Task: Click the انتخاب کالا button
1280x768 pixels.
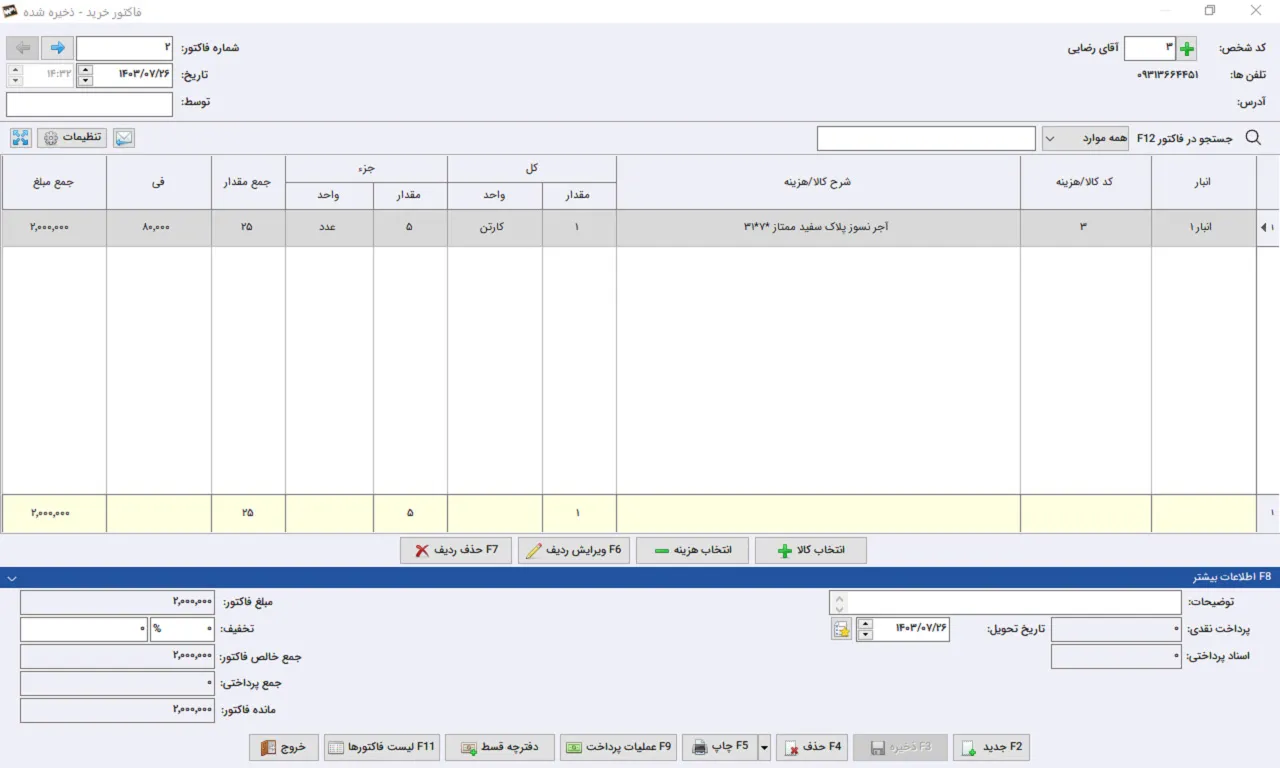Action: (x=811, y=551)
